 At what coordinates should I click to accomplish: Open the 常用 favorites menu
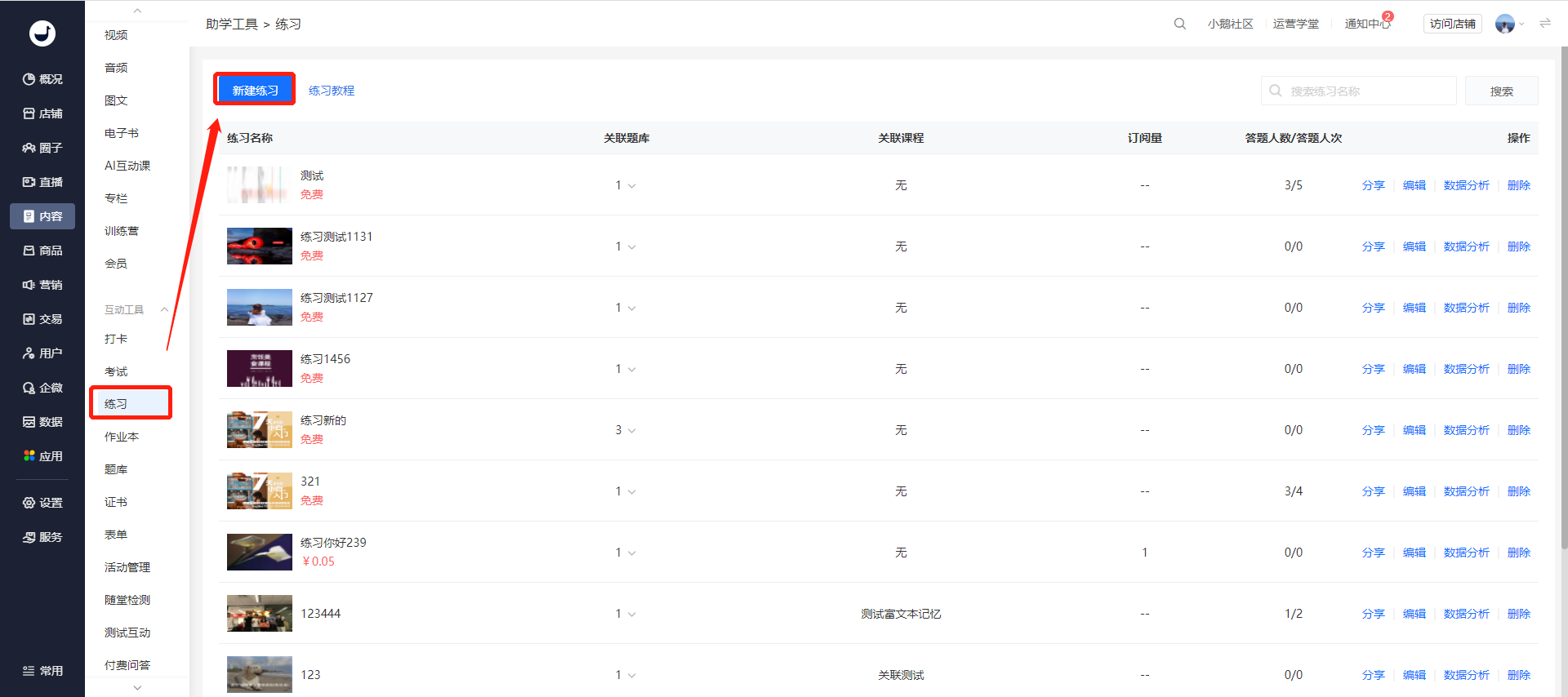click(x=42, y=671)
